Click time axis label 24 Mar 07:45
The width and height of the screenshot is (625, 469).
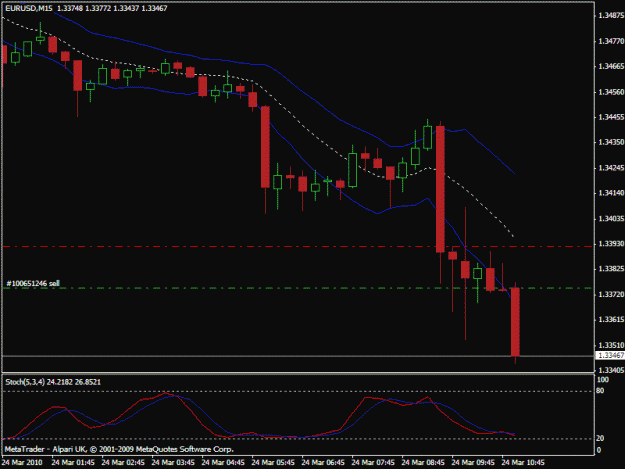coord(373,463)
